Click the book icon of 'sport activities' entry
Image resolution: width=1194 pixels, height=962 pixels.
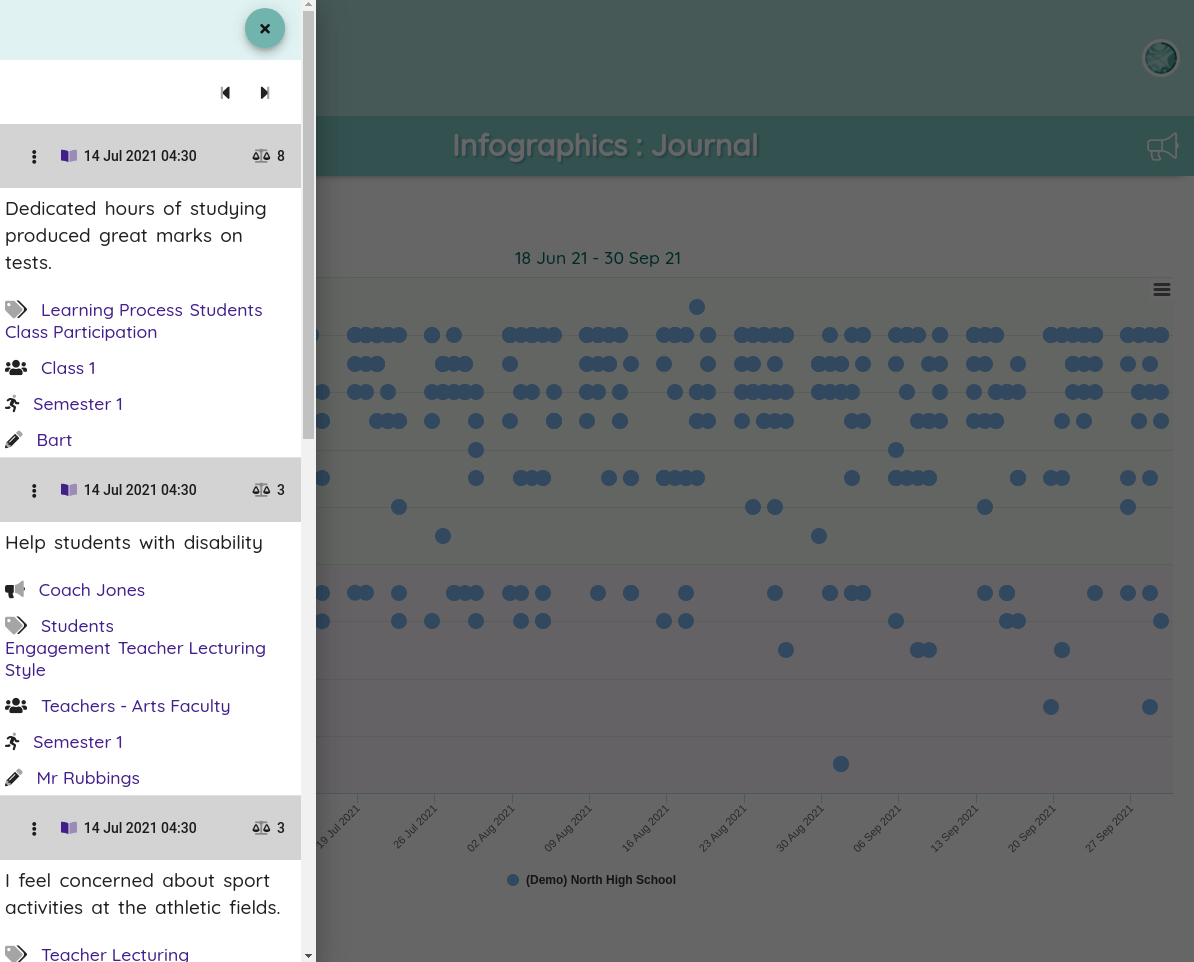point(69,828)
